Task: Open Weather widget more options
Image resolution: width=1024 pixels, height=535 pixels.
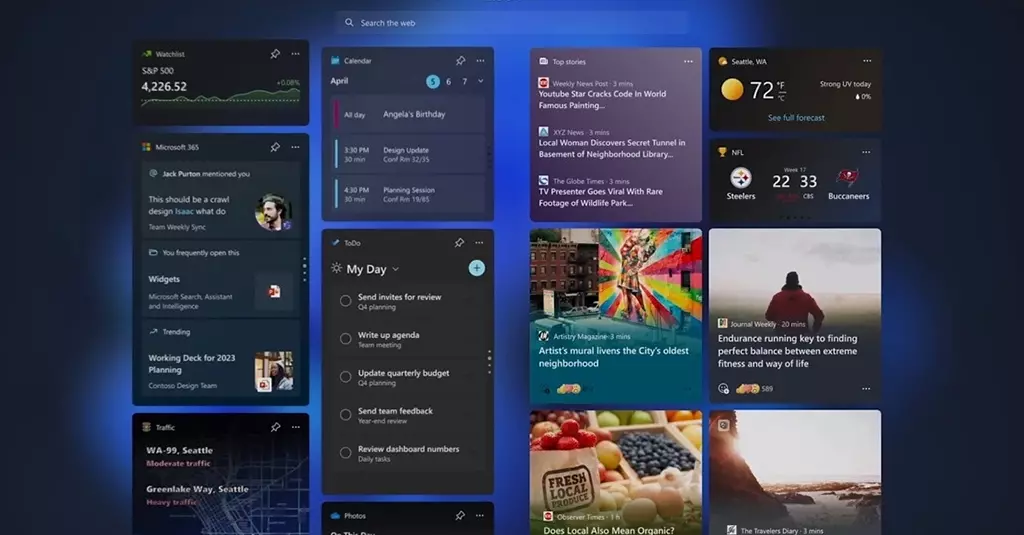Action: 868,61
